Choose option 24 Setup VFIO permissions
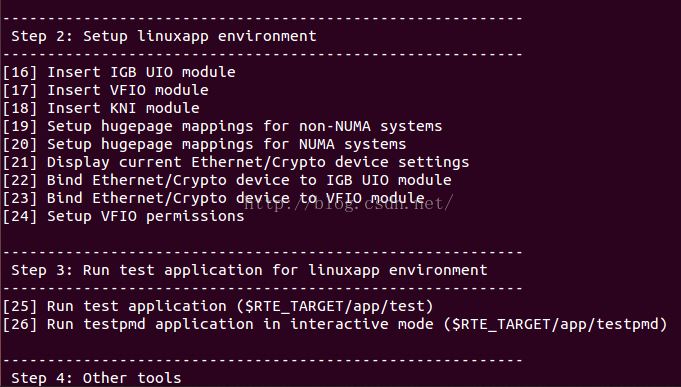The image size is (681, 387). [x=124, y=216]
